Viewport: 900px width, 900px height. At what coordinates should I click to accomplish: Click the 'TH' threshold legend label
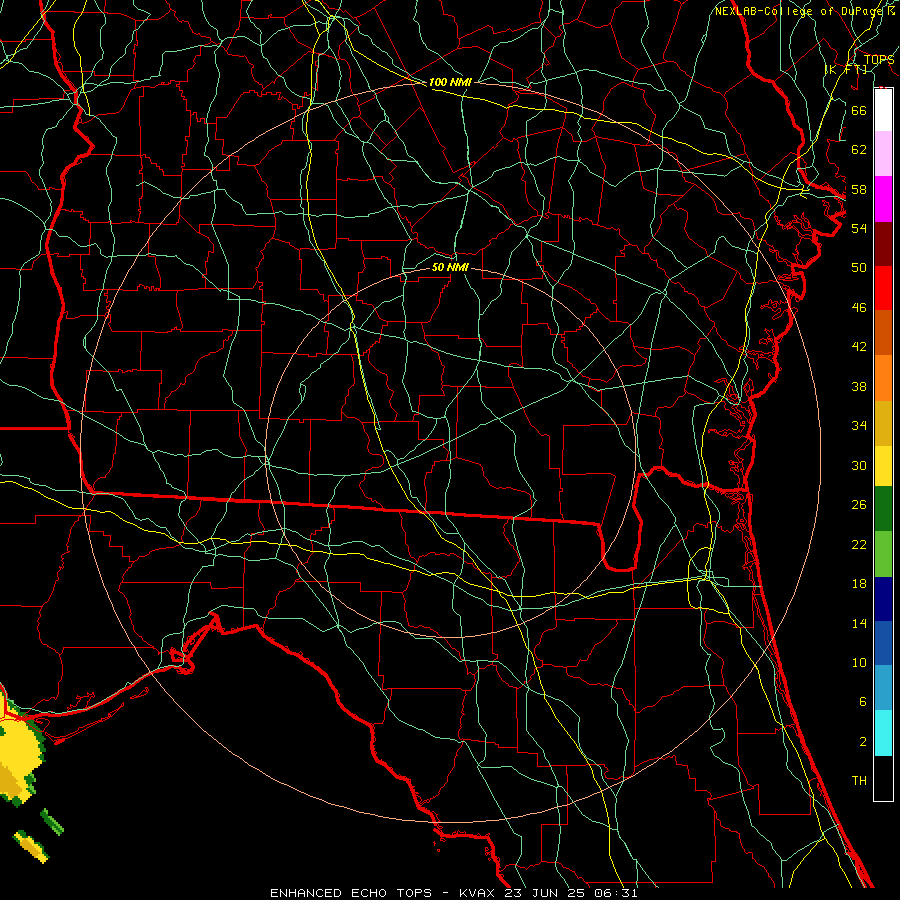pyautogui.click(x=859, y=781)
